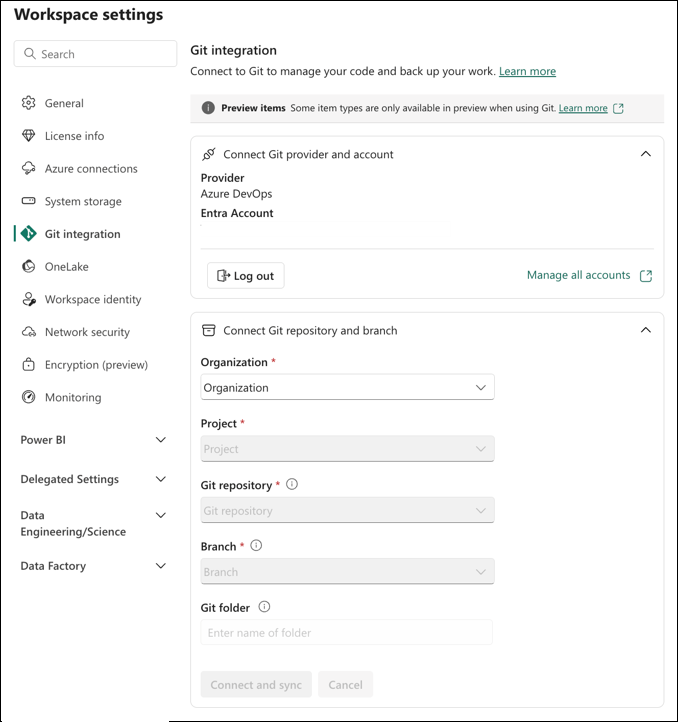The image size is (678, 722).
Task: Click the Encryption lock icon
Action: (29, 364)
